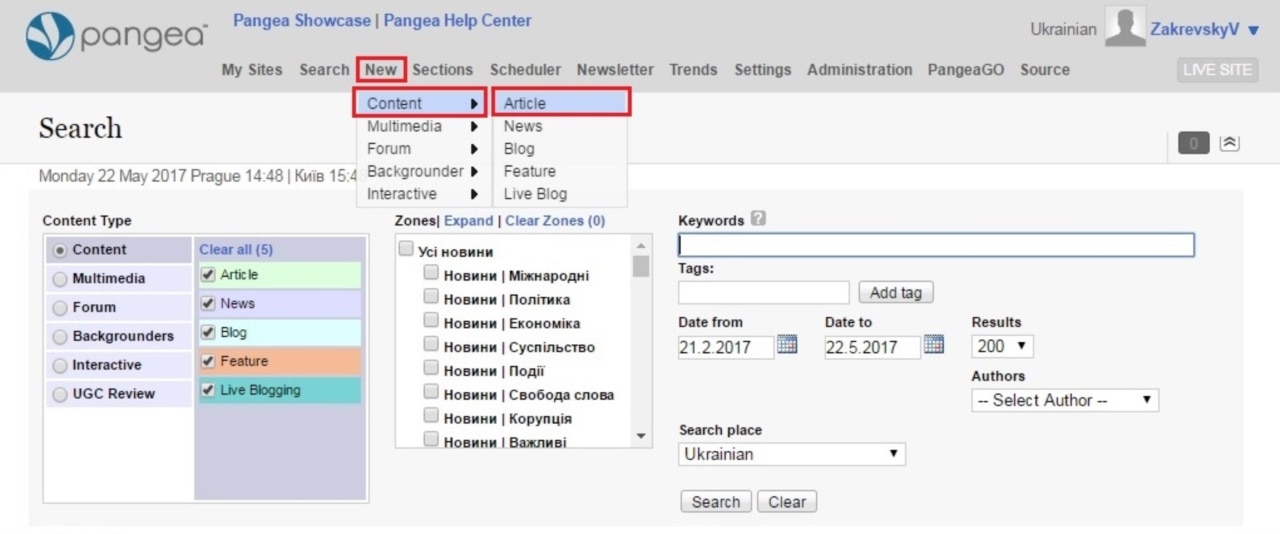
Task: Open the Date to calendar picker
Action: [x=934, y=345]
